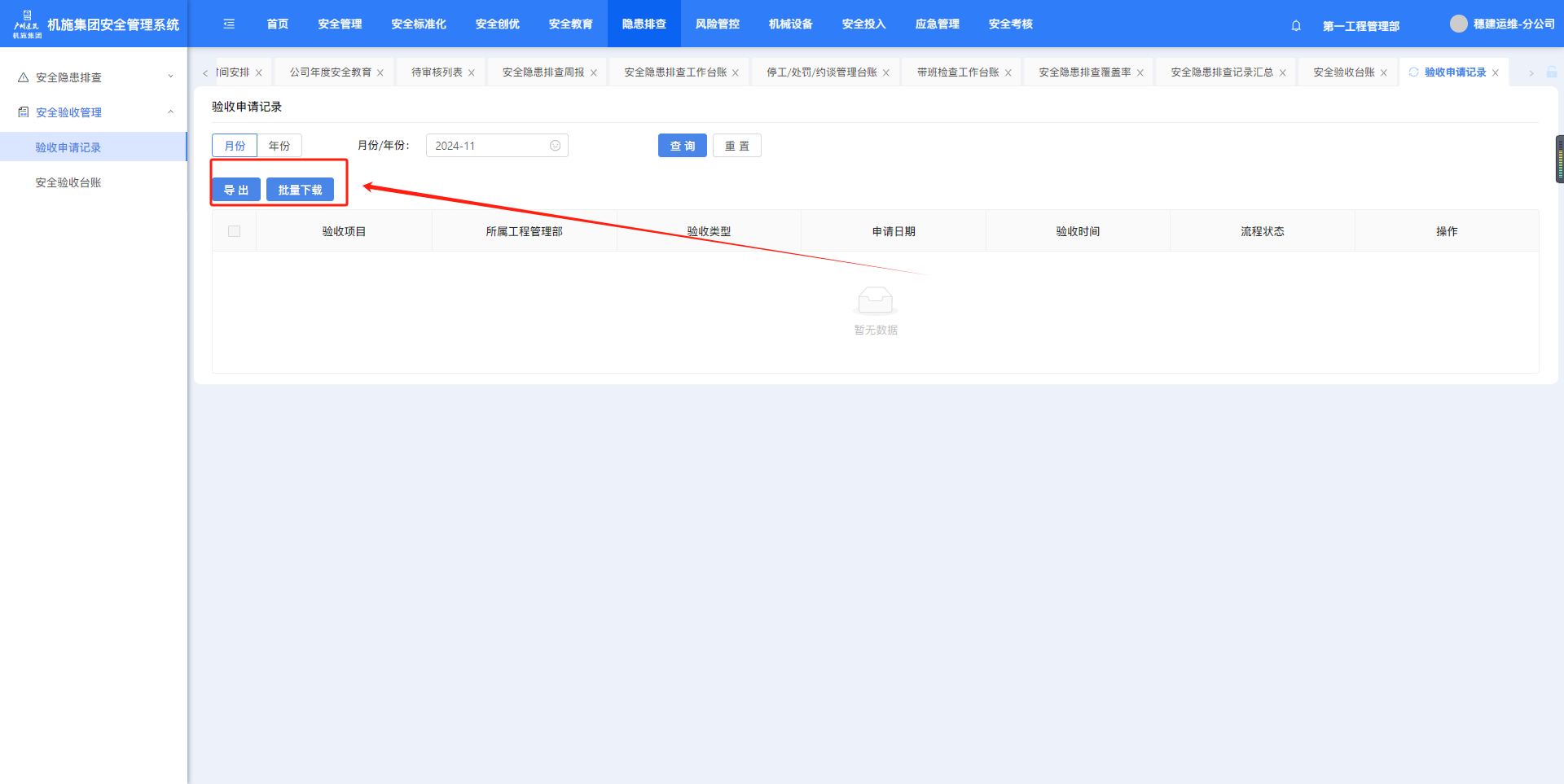
Task: Select the 月份 mode option
Action: click(x=235, y=146)
